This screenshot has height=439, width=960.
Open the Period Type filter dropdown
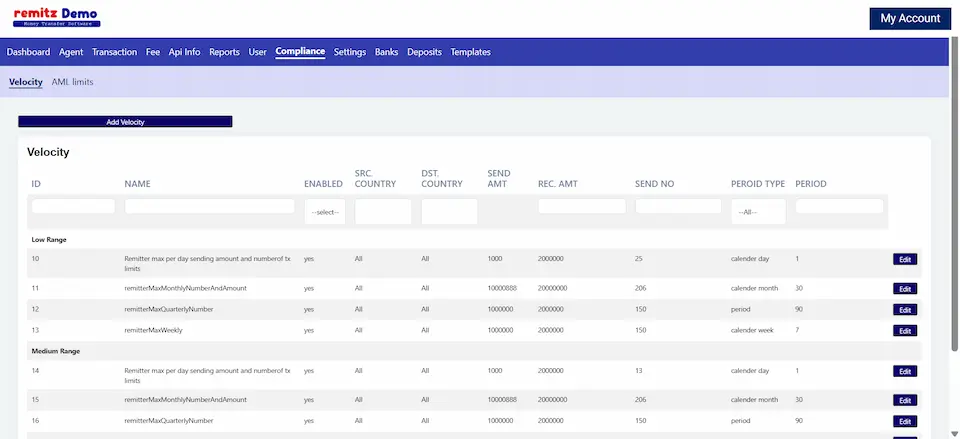pos(758,212)
